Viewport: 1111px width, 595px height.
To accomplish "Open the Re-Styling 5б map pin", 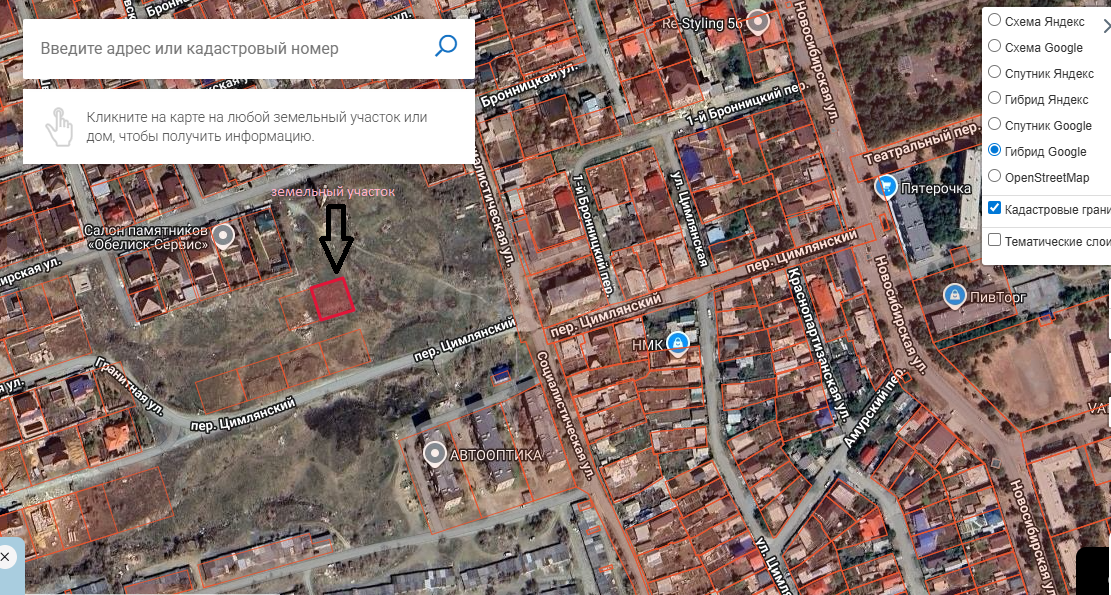I will [x=759, y=23].
